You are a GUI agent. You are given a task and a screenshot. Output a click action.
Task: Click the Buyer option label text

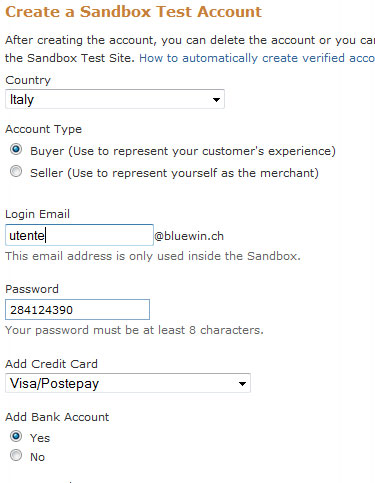[183, 151]
